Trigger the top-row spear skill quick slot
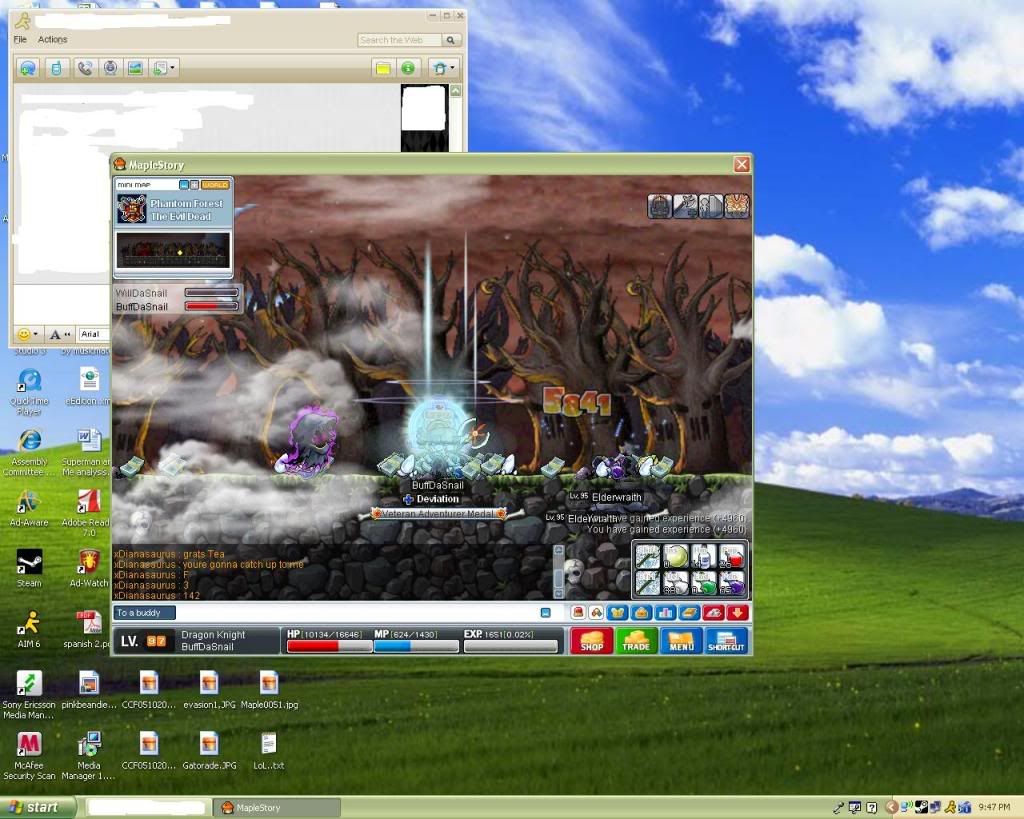This screenshot has height=819, width=1024. tap(648, 556)
